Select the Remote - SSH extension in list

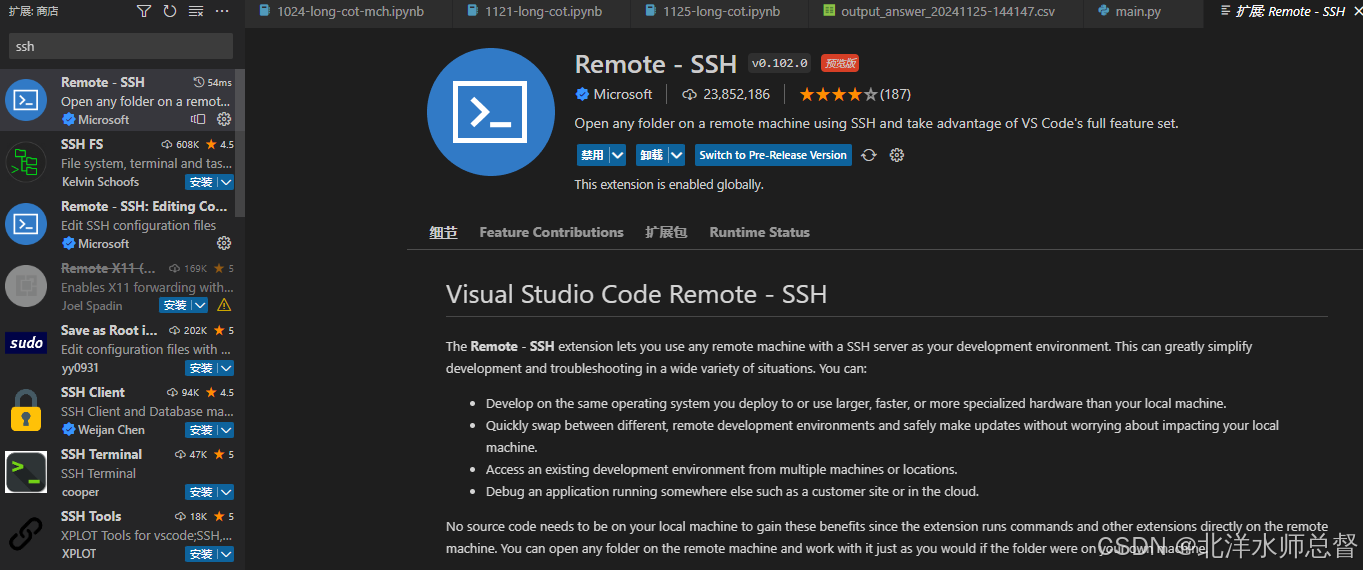[118, 100]
